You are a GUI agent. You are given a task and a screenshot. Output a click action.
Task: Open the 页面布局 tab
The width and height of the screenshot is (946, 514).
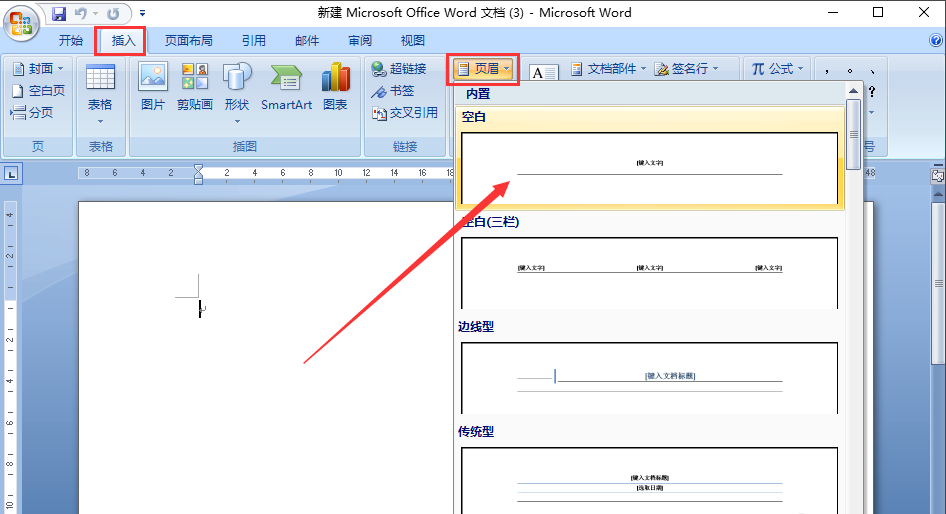[188, 40]
